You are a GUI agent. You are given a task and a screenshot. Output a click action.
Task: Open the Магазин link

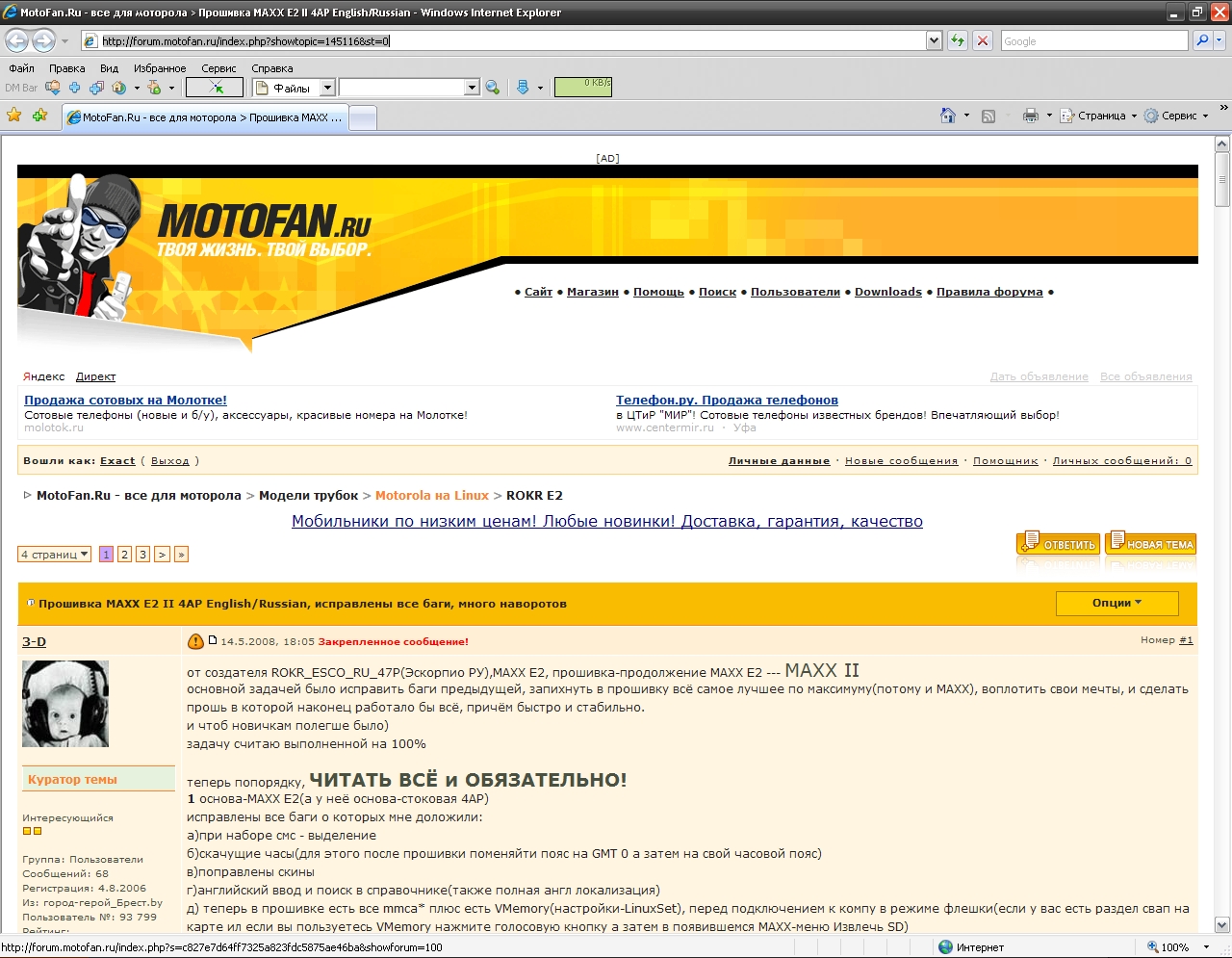[x=592, y=292]
